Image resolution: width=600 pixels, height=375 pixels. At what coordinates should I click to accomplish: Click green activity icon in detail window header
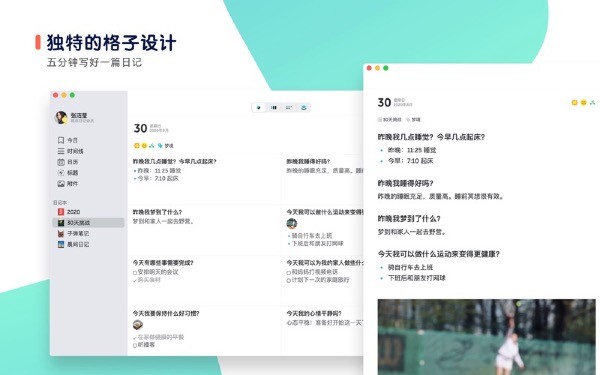[592, 103]
